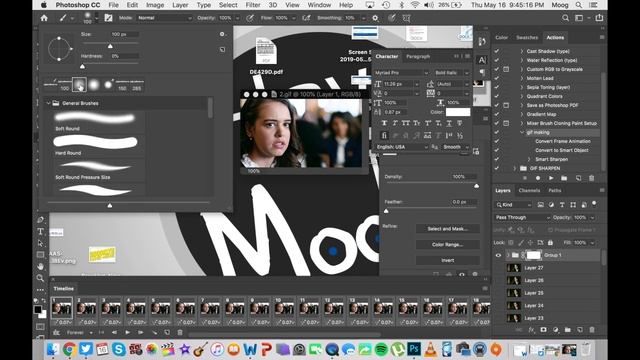
Task: Go to the next frame in Timeline
Action: click(141, 333)
